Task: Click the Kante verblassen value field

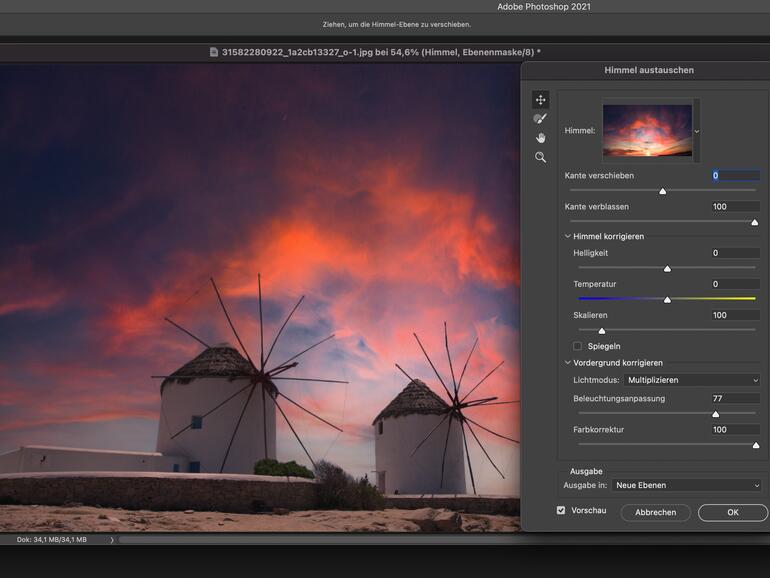Action: [x=736, y=207]
